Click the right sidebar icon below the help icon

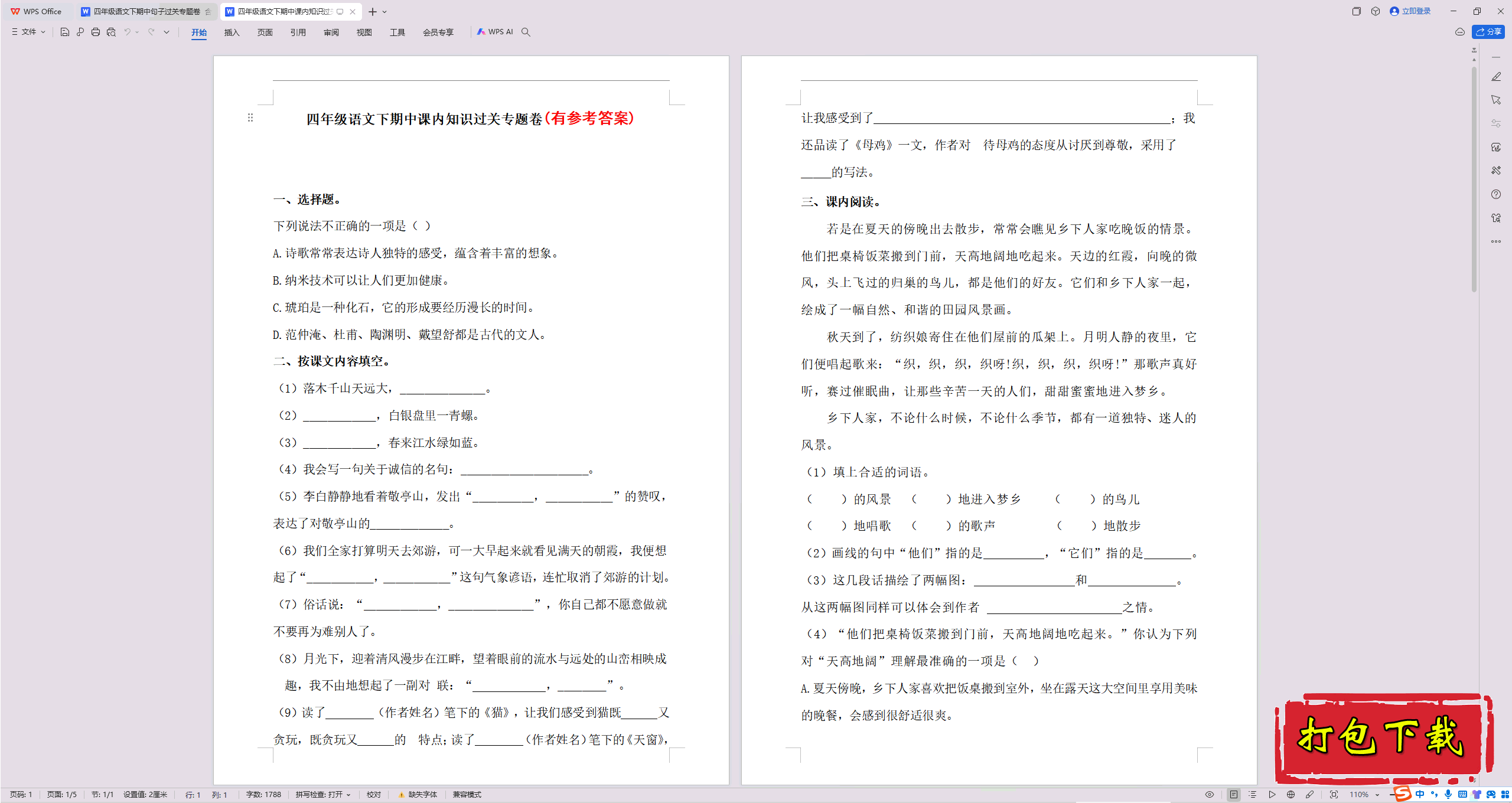tap(1496, 218)
